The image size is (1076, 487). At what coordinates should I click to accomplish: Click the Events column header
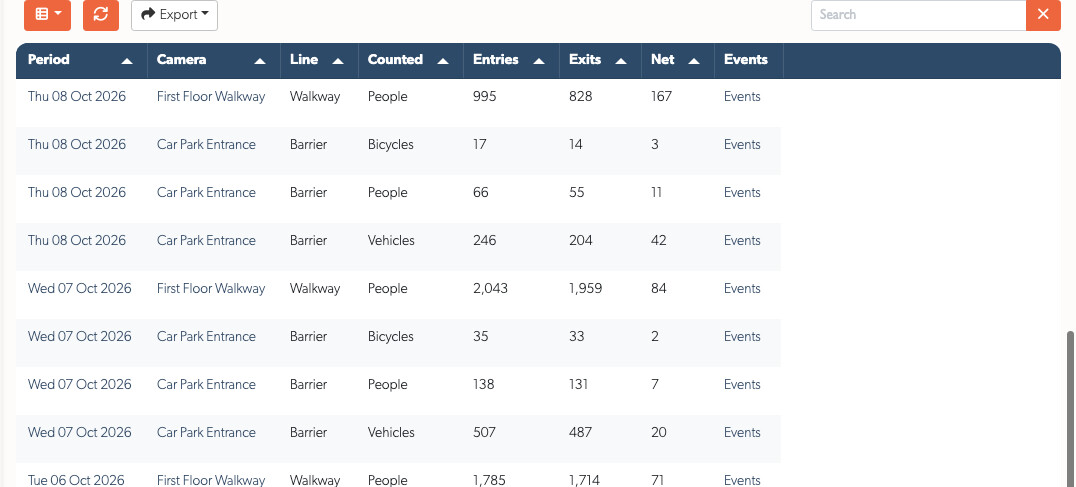tap(747, 60)
